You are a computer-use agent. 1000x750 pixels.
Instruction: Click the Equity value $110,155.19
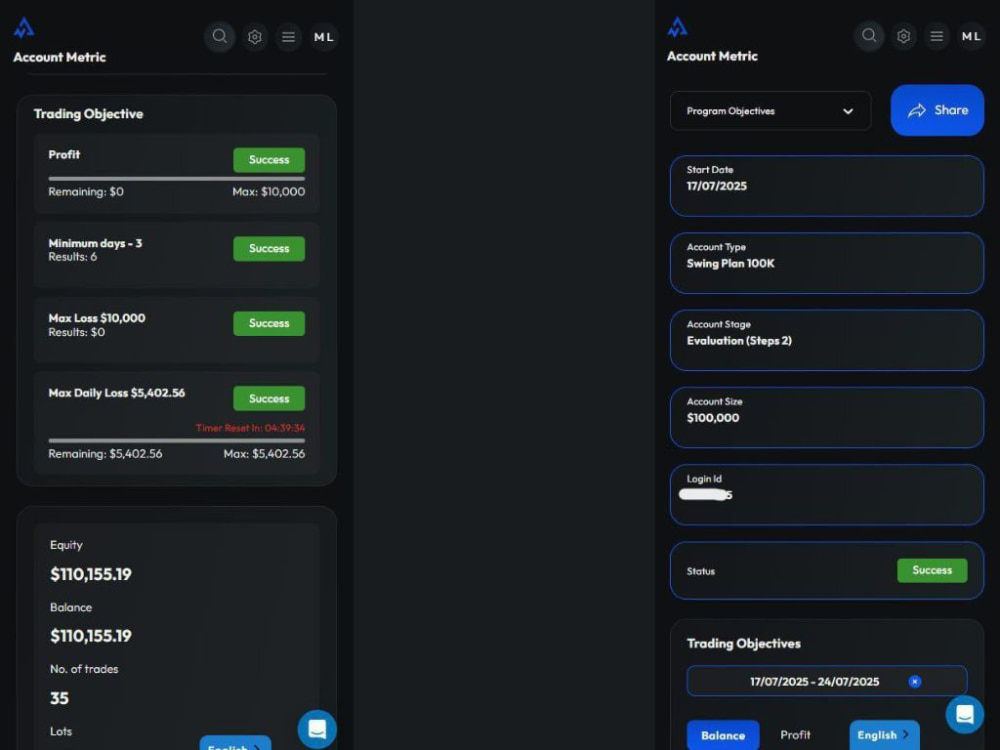tap(91, 574)
